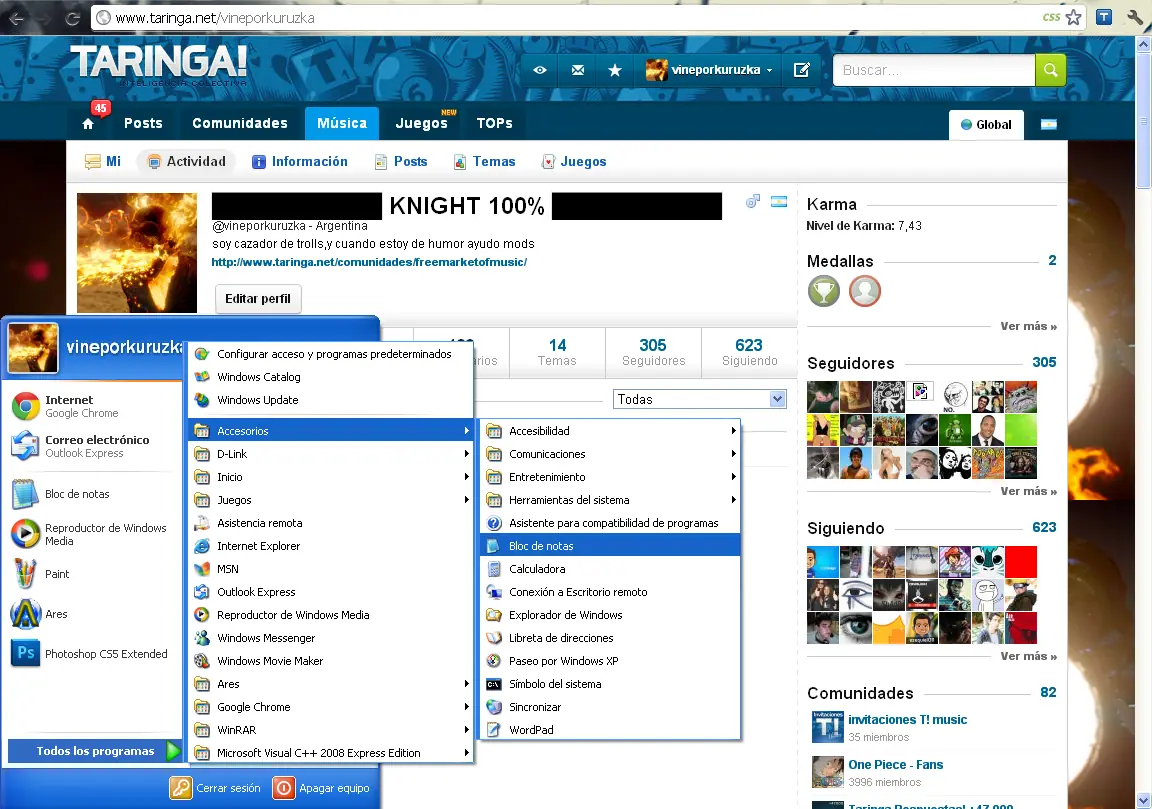Open Paint from pinned Start menu list
This screenshot has width=1152, height=809.
click(94, 574)
